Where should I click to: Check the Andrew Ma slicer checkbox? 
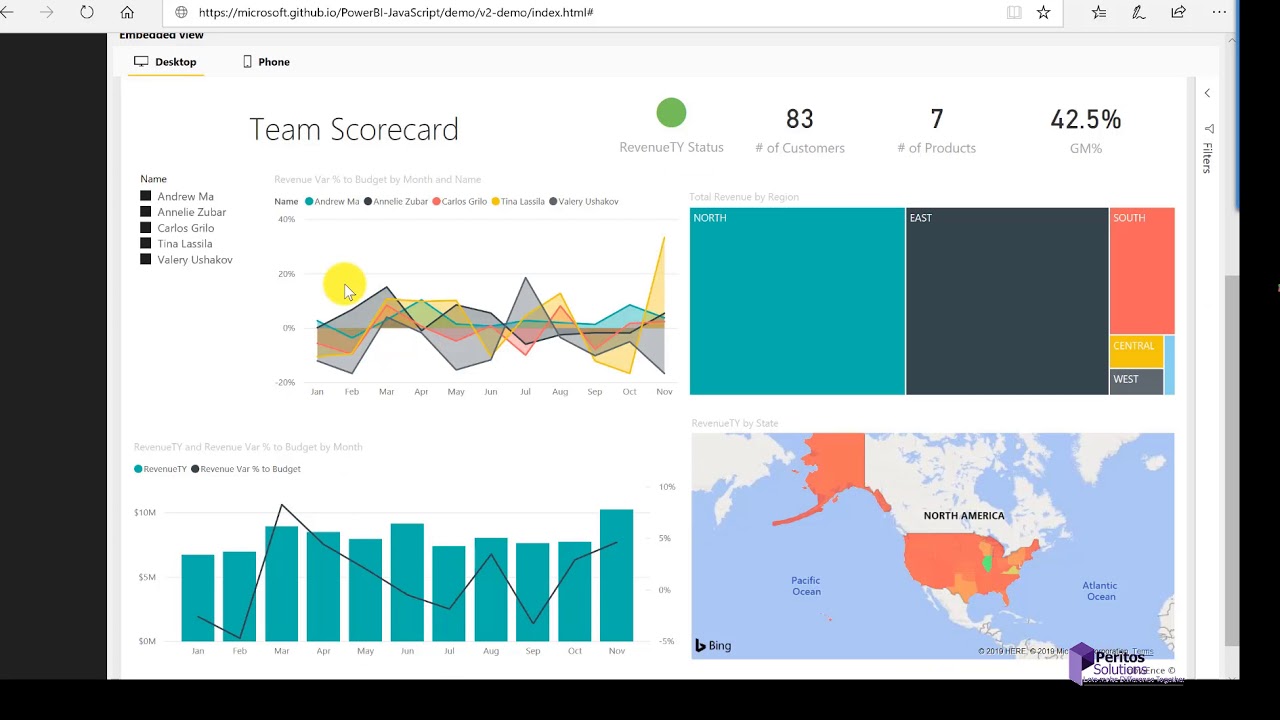(146, 197)
